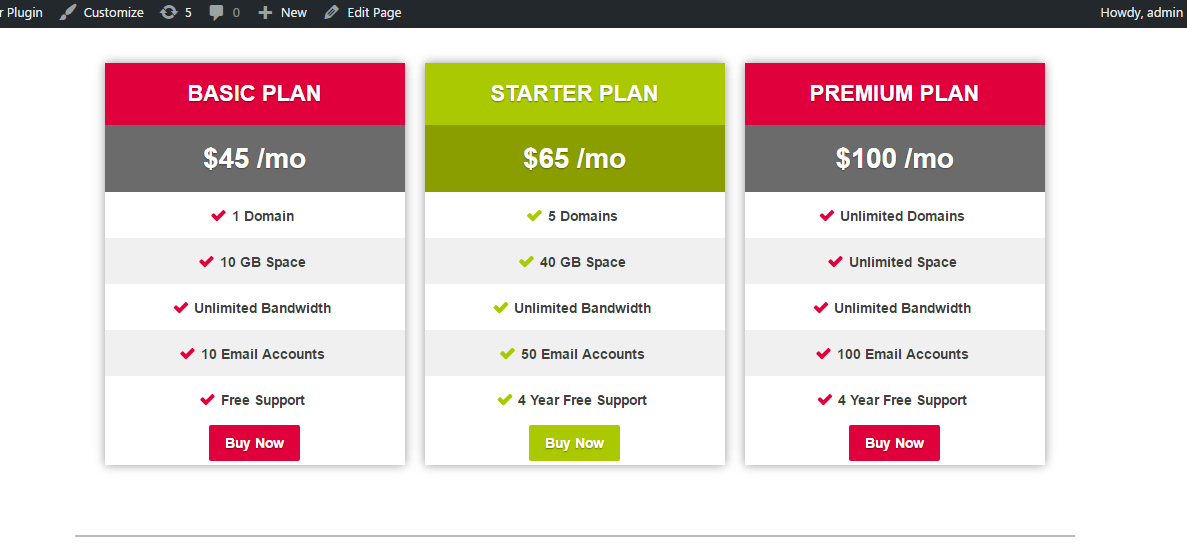
Task: Click the plus icon beside New
Action: 265,13
